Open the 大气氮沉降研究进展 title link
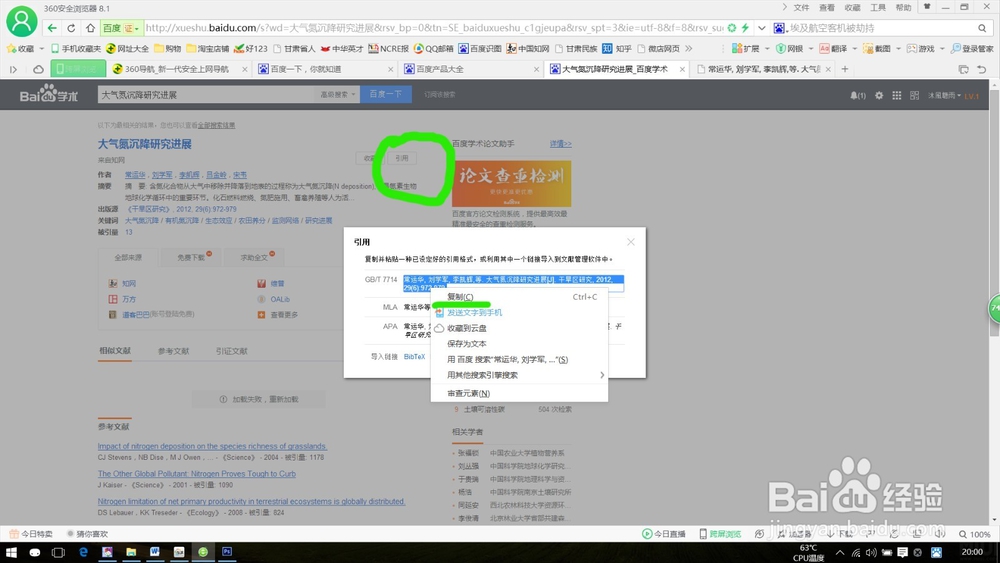1000x563 pixels. (145, 144)
